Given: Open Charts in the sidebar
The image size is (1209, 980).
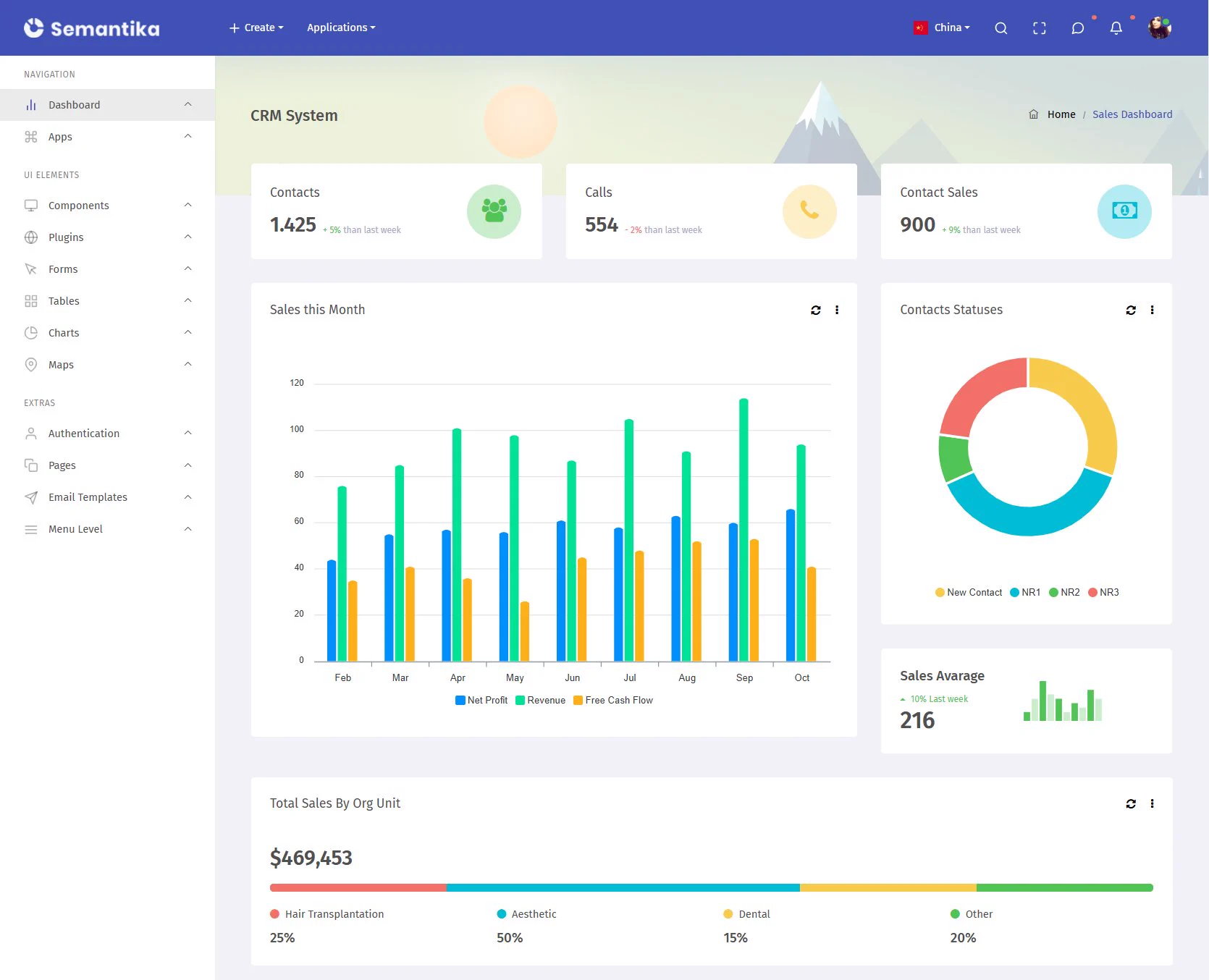Looking at the screenshot, I should [107, 333].
